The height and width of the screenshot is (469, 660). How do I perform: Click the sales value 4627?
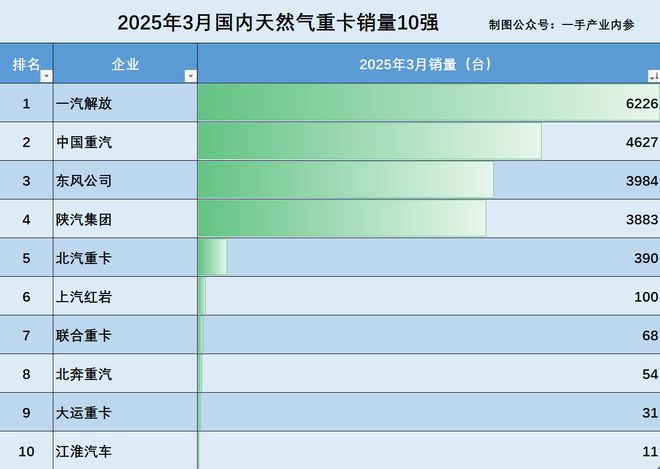pos(642,142)
